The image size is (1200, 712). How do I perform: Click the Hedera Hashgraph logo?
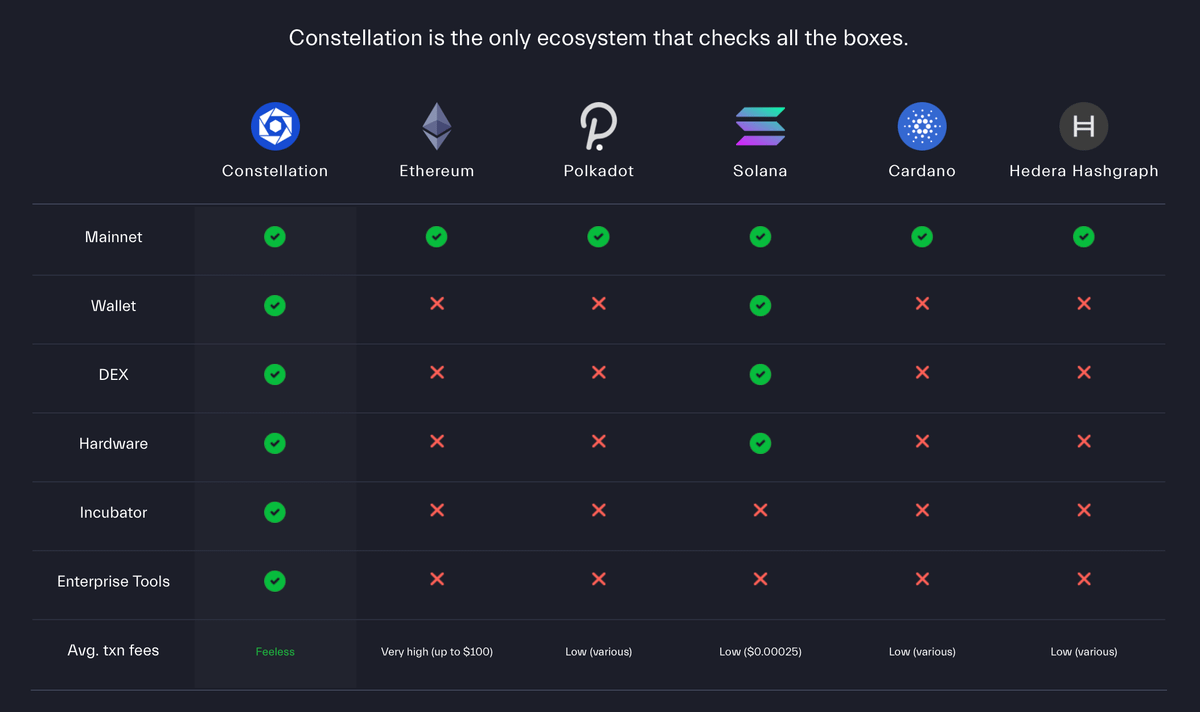(x=1083, y=126)
